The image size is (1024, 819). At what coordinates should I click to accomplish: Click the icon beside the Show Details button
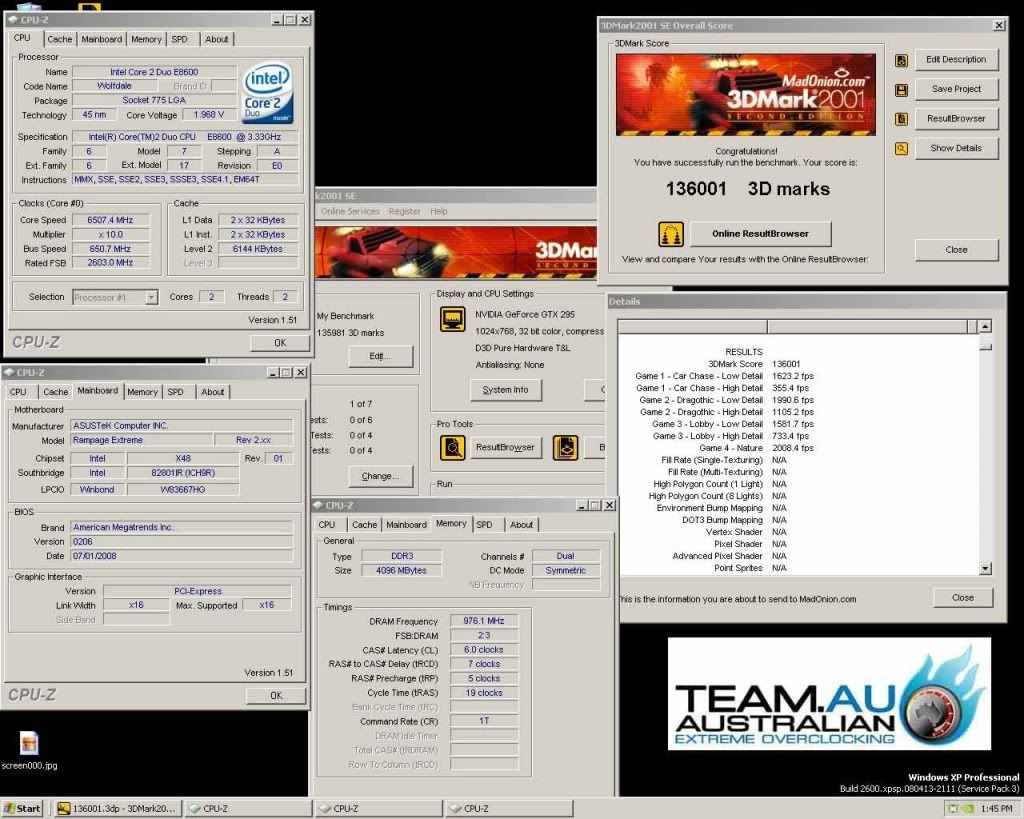tap(901, 149)
